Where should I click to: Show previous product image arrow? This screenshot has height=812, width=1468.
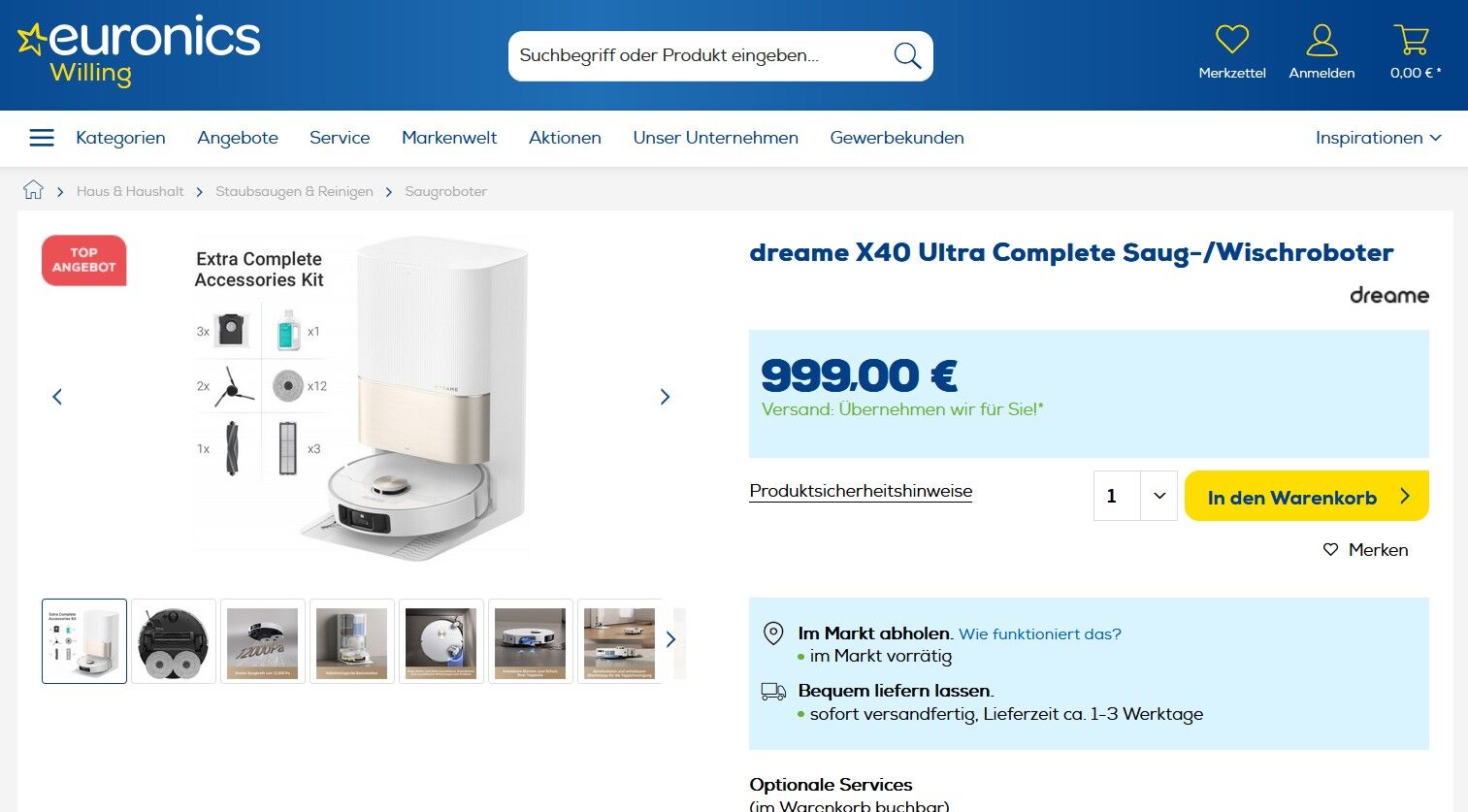pyautogui.click(x=57, y=397)
